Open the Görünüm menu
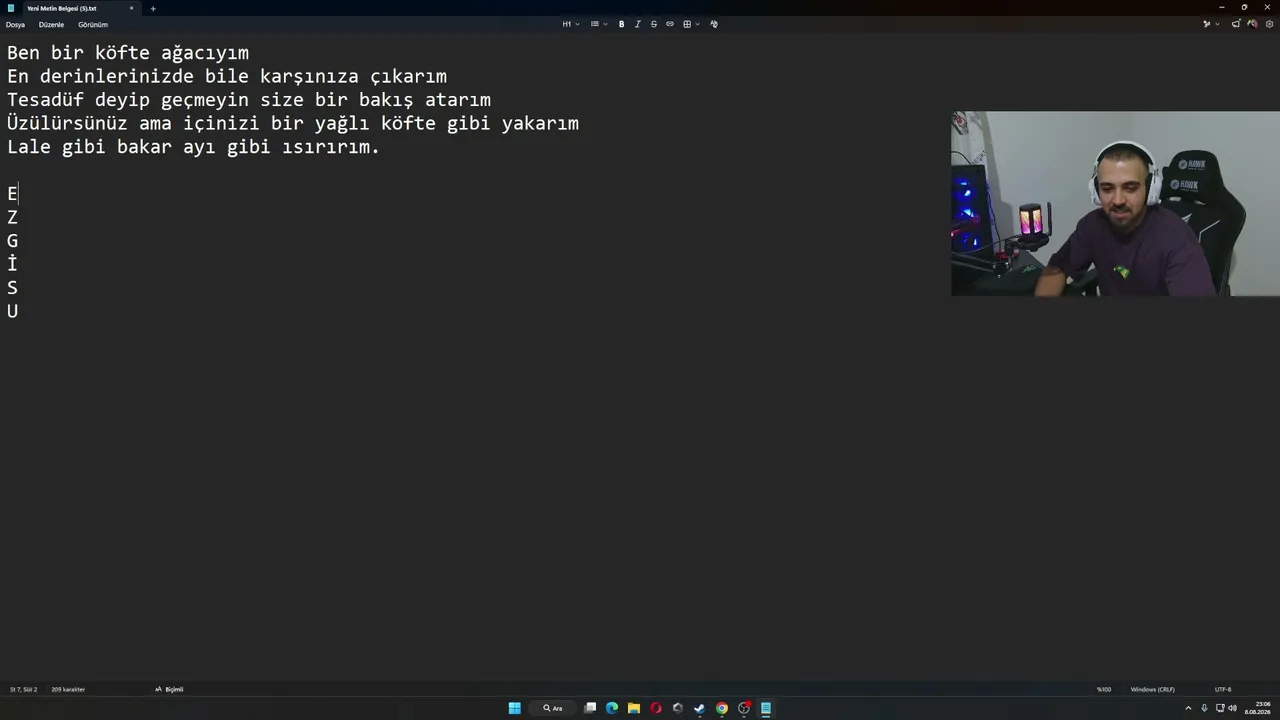Viewport: 1280px width, 720px height. tap(93, 24)
